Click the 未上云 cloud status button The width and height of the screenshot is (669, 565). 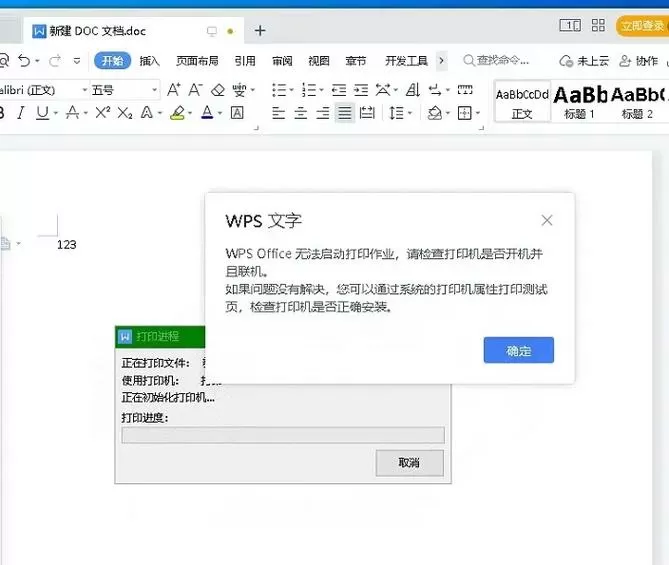pyautogui.click(x=584, y=61)
